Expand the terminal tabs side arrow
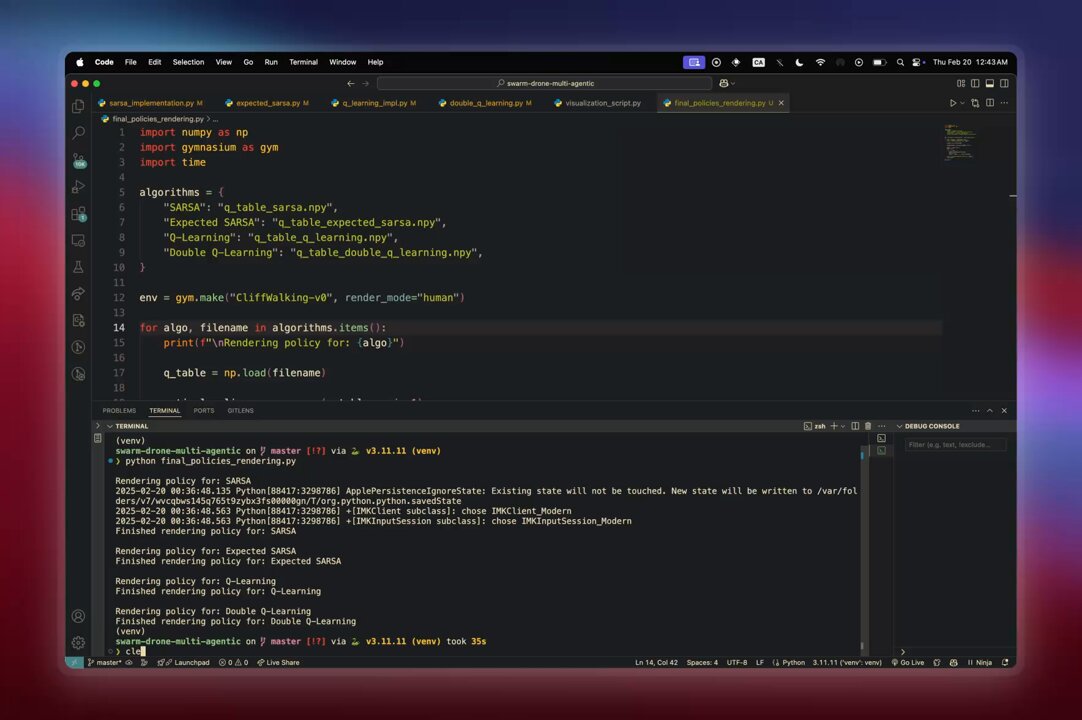Viewport: 1082px width, 720px height. (x=97, y=426)
